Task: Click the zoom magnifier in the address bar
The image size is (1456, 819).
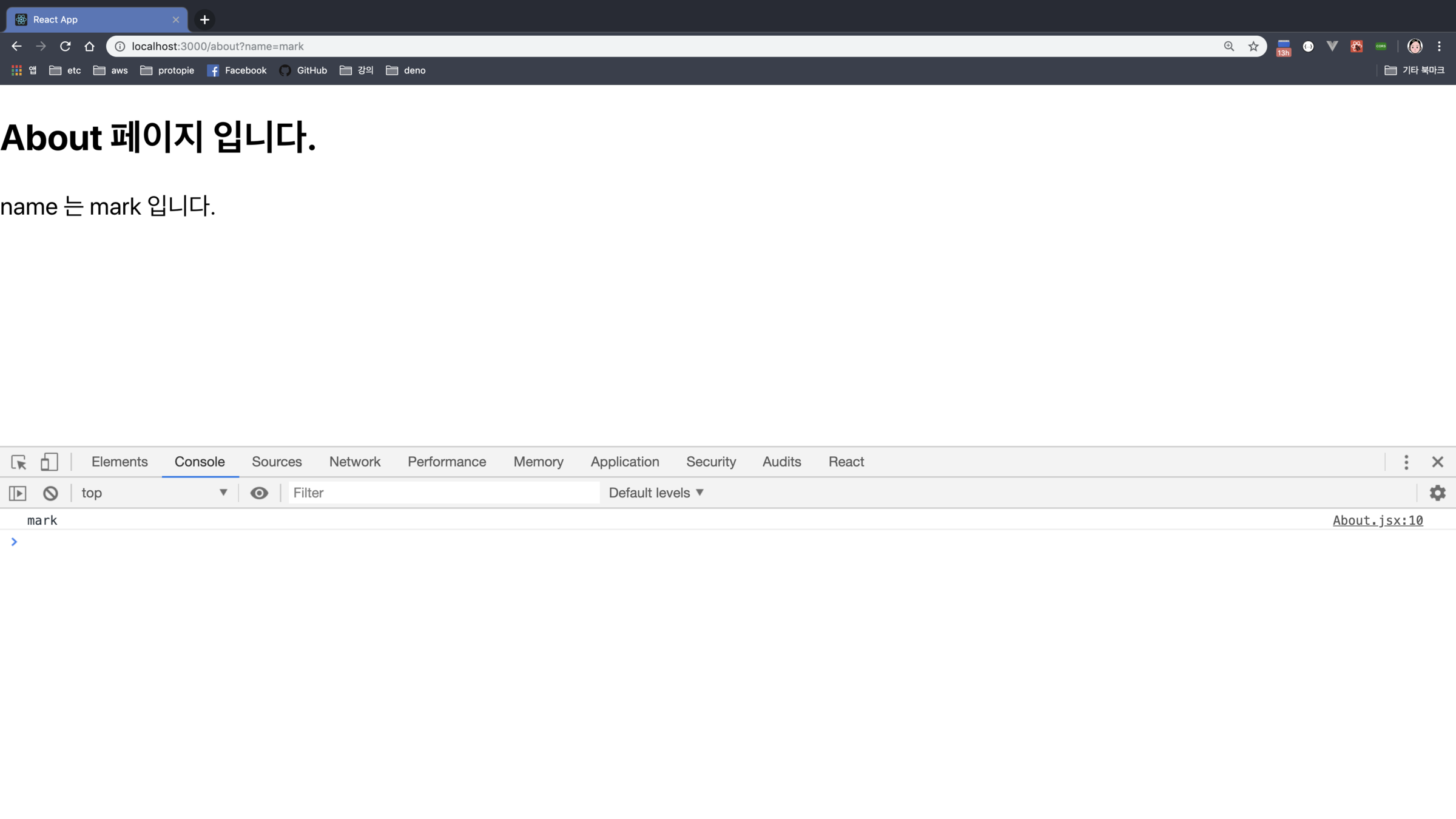Action: click(x=1229, y=46)
